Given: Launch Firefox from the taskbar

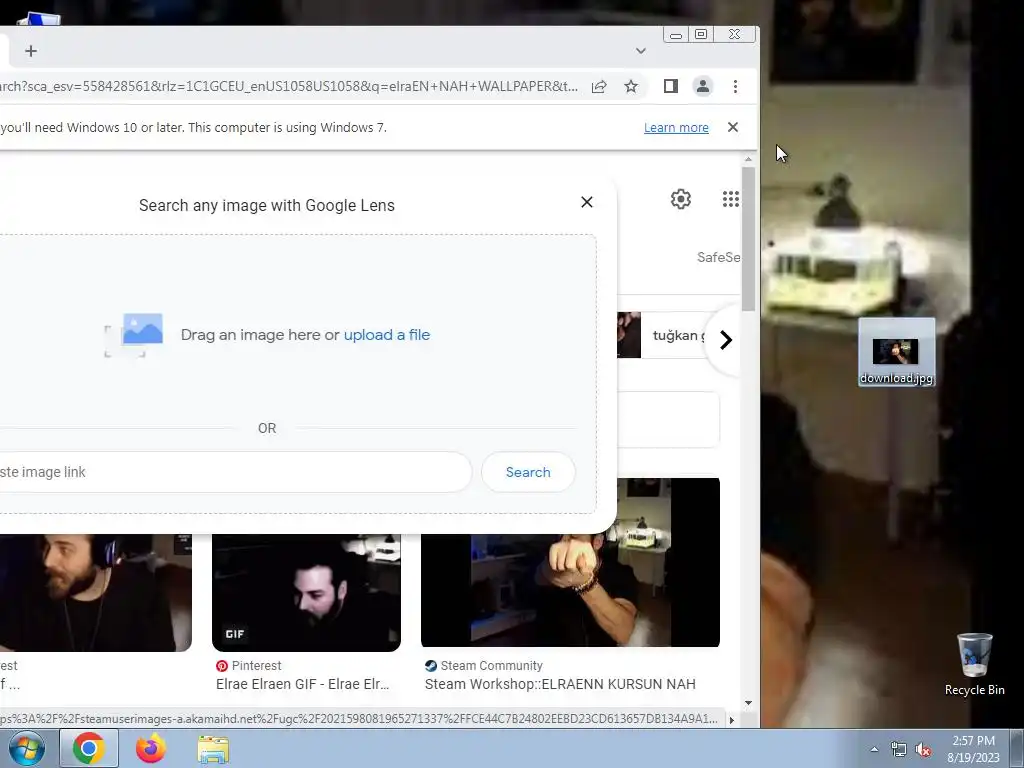Looking at the screenshot, I should [151, 749].
